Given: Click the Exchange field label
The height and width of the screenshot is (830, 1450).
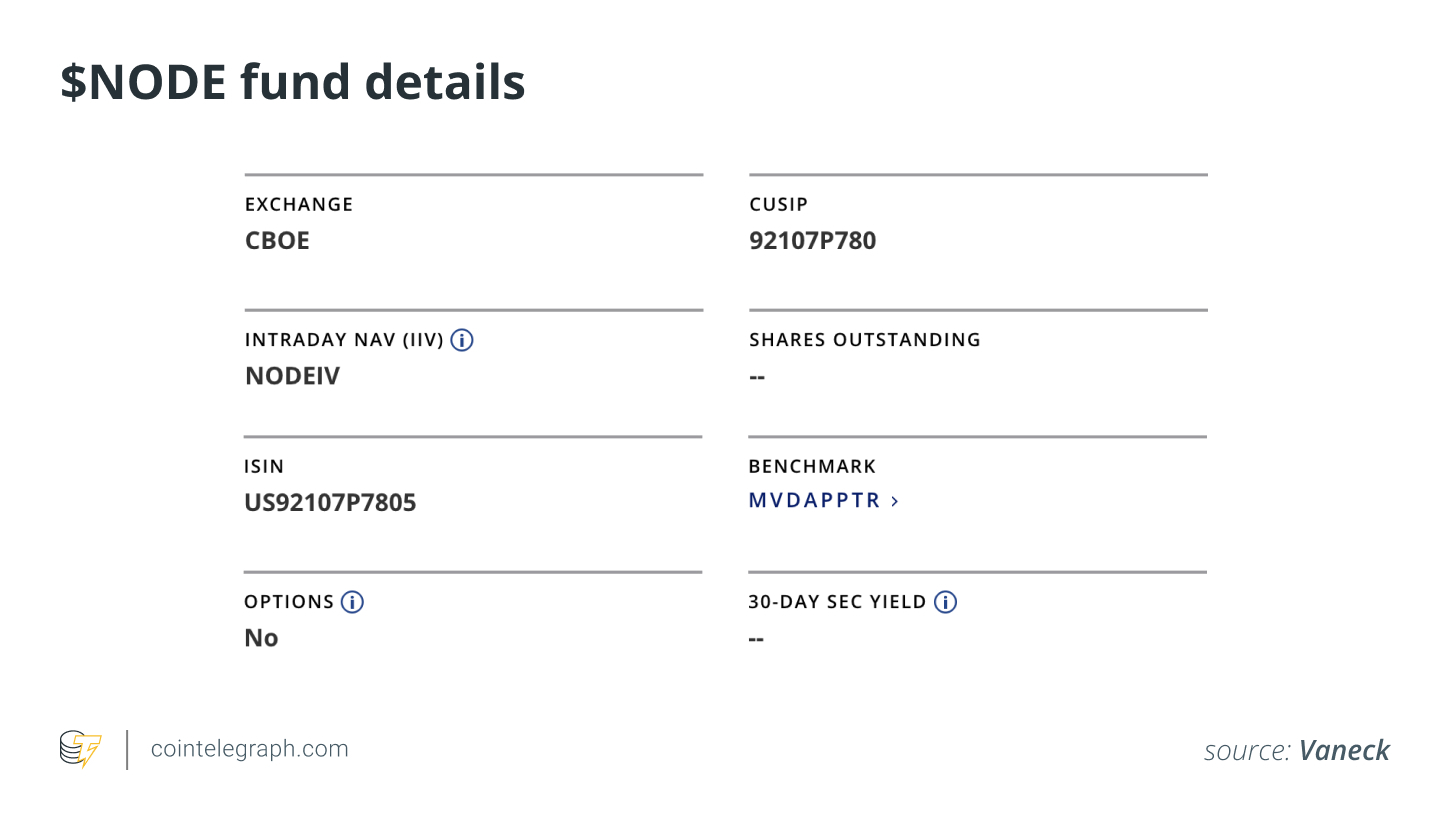Looking at the screenshot, I should [x=299, y=205].
